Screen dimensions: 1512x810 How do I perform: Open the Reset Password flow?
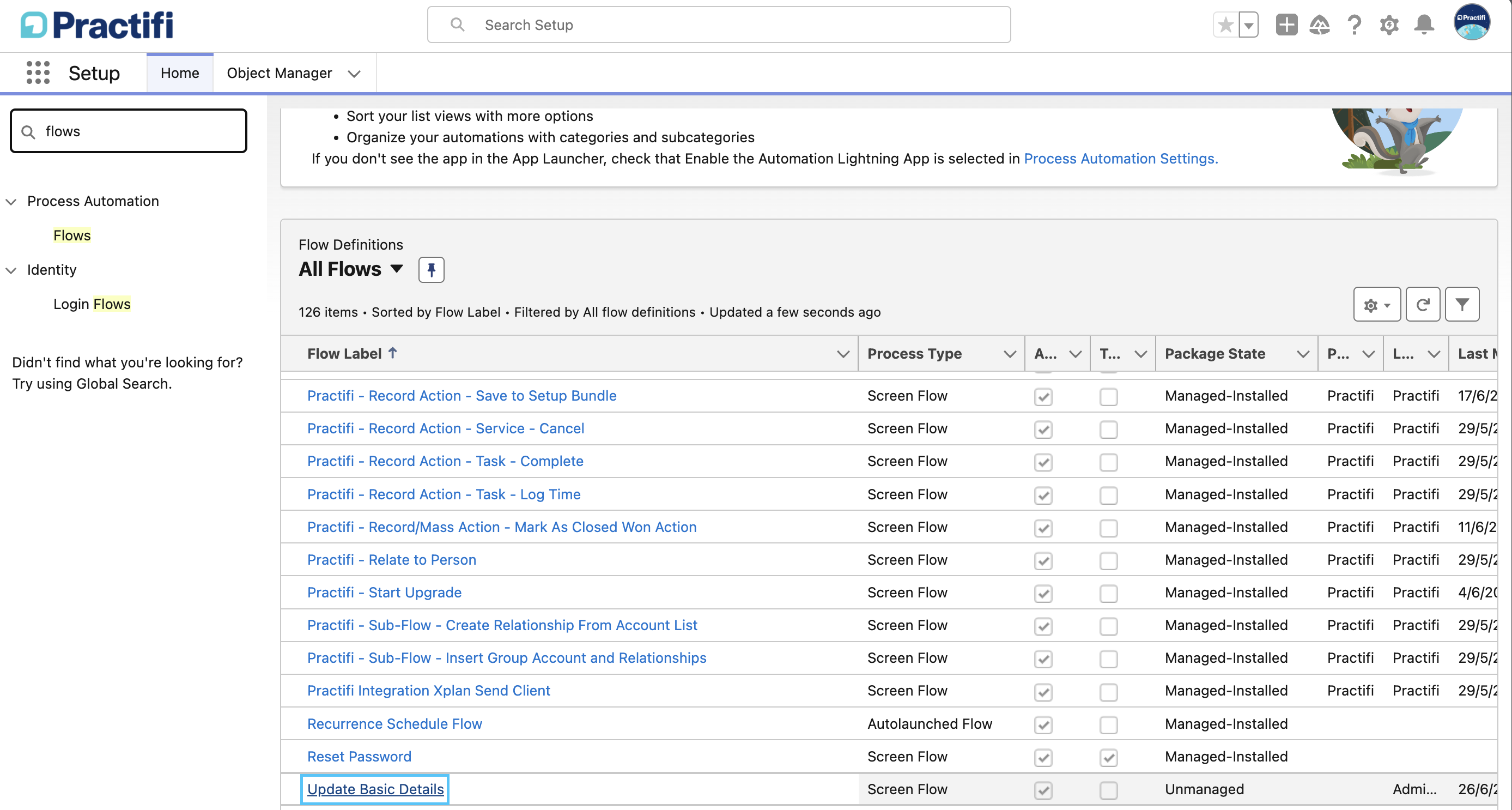[359, 757]
